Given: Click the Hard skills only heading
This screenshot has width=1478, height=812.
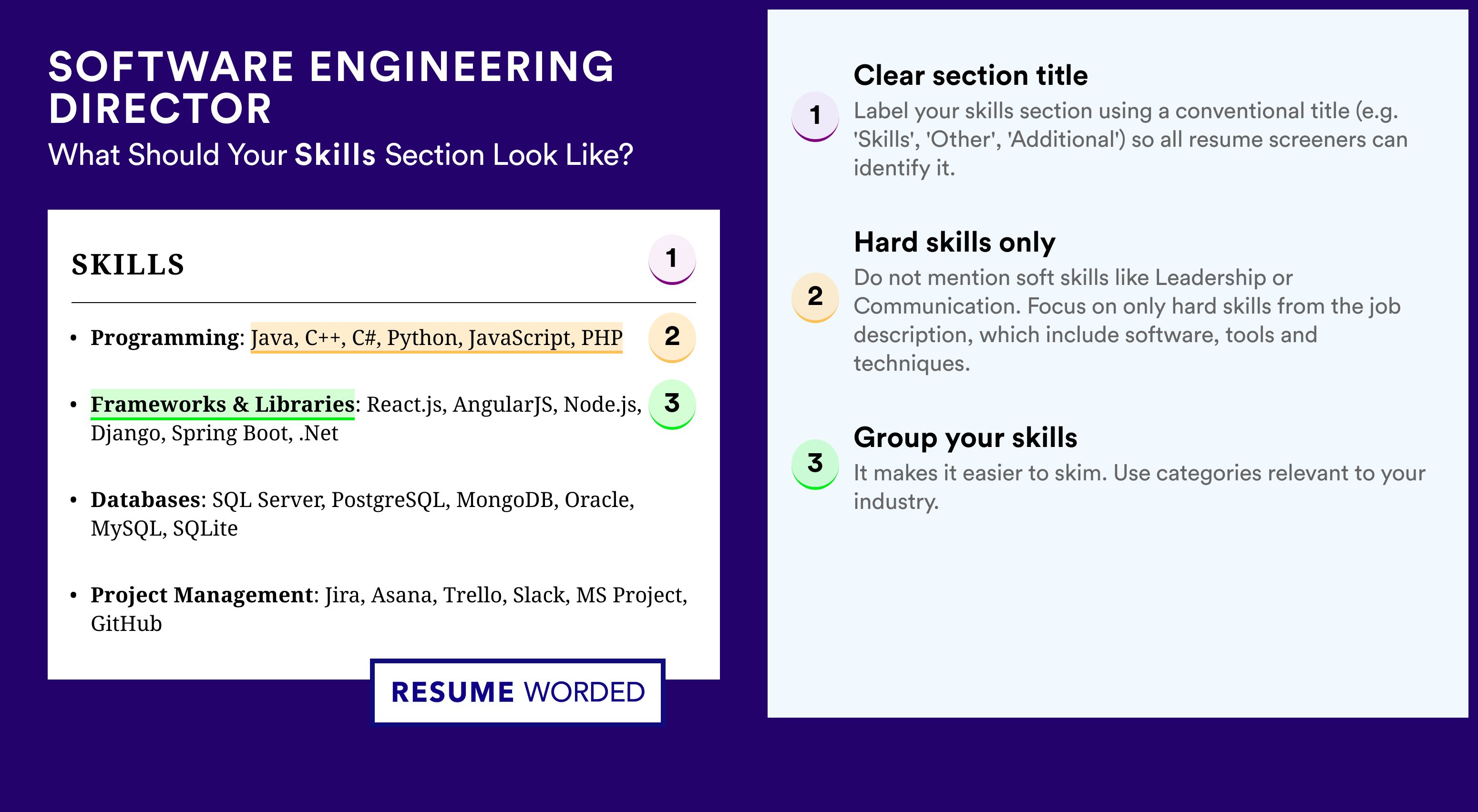Looking at the screenshot, I should click(955, 242).
